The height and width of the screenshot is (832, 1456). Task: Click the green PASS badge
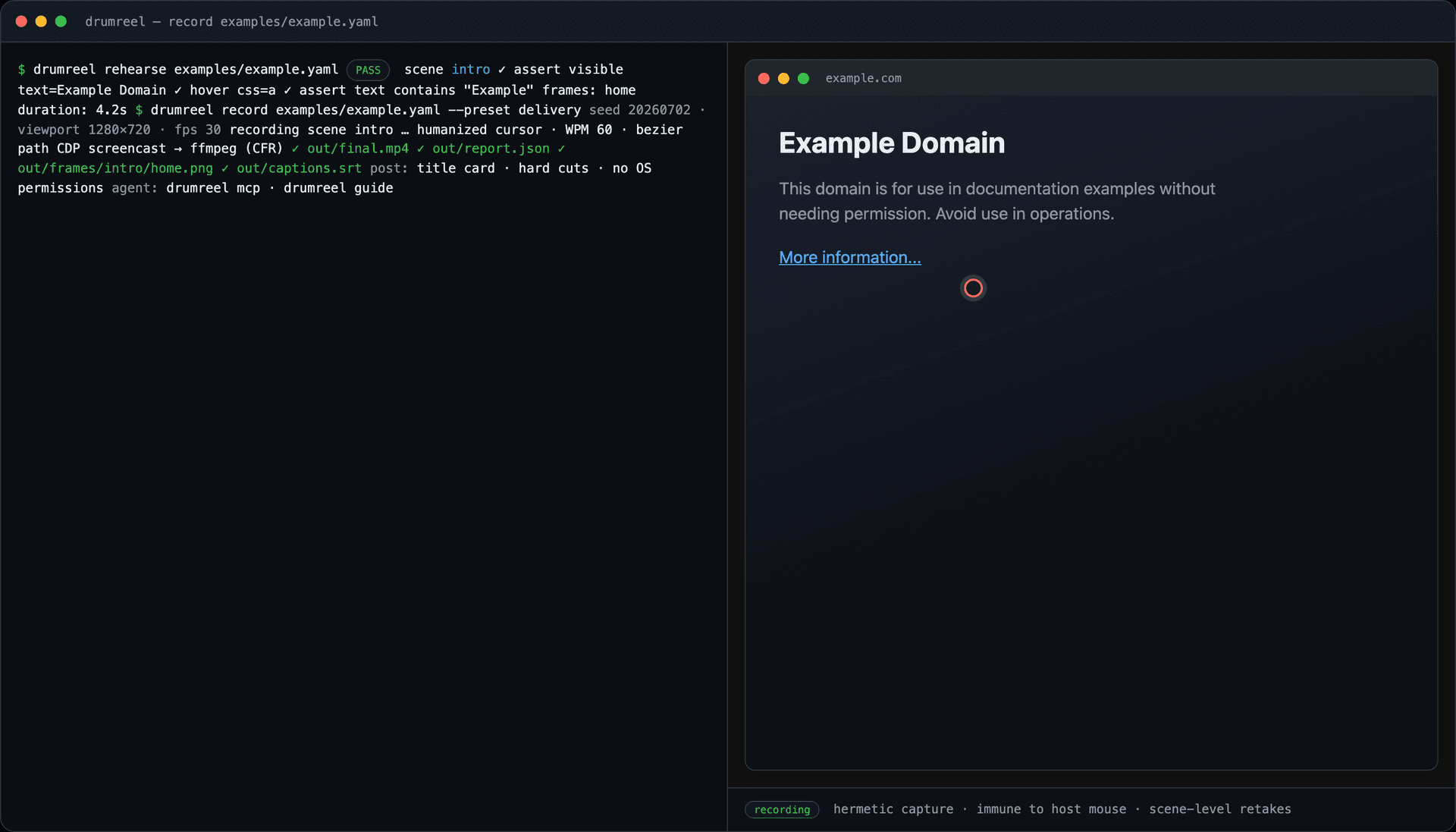tap(368, 70)
